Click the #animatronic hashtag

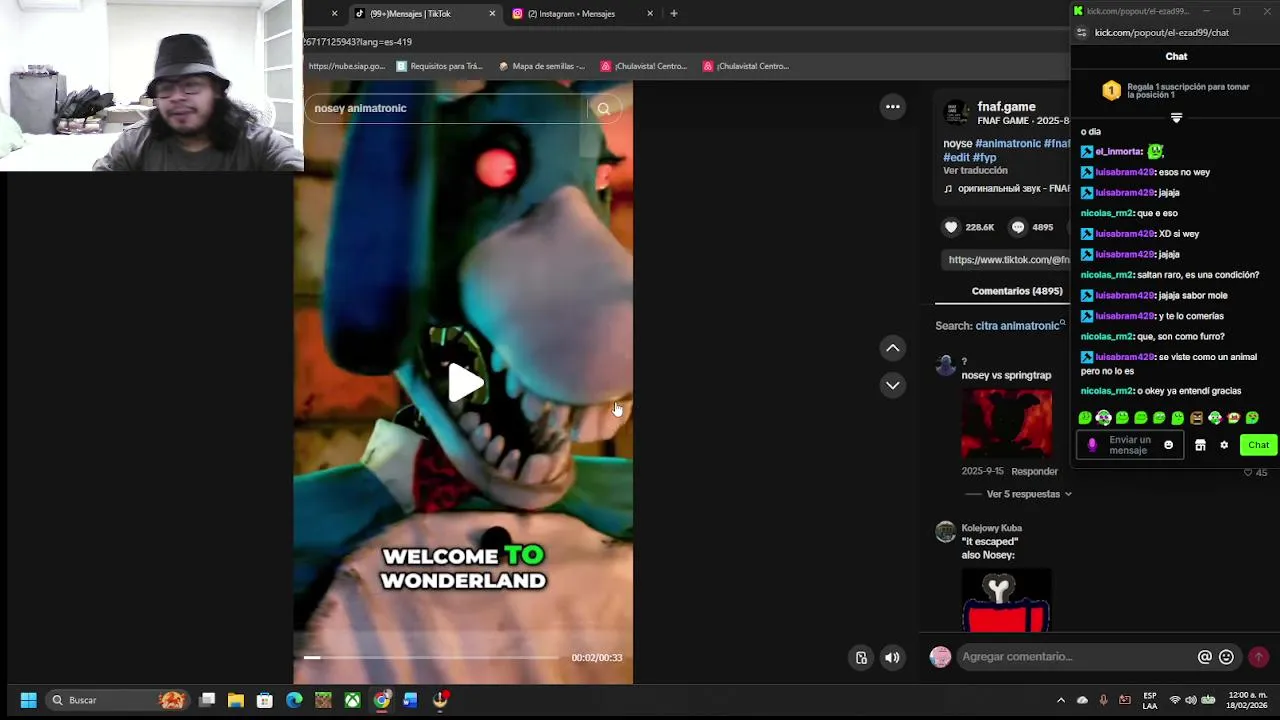[1008, 144]
